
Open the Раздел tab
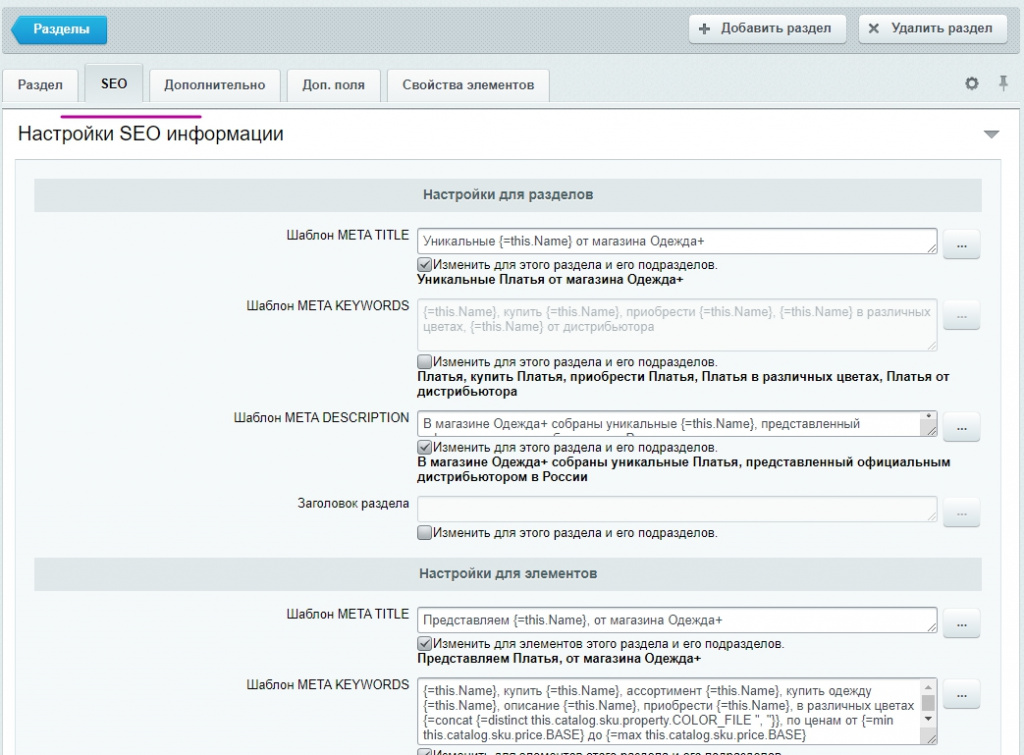pos(40,85)
